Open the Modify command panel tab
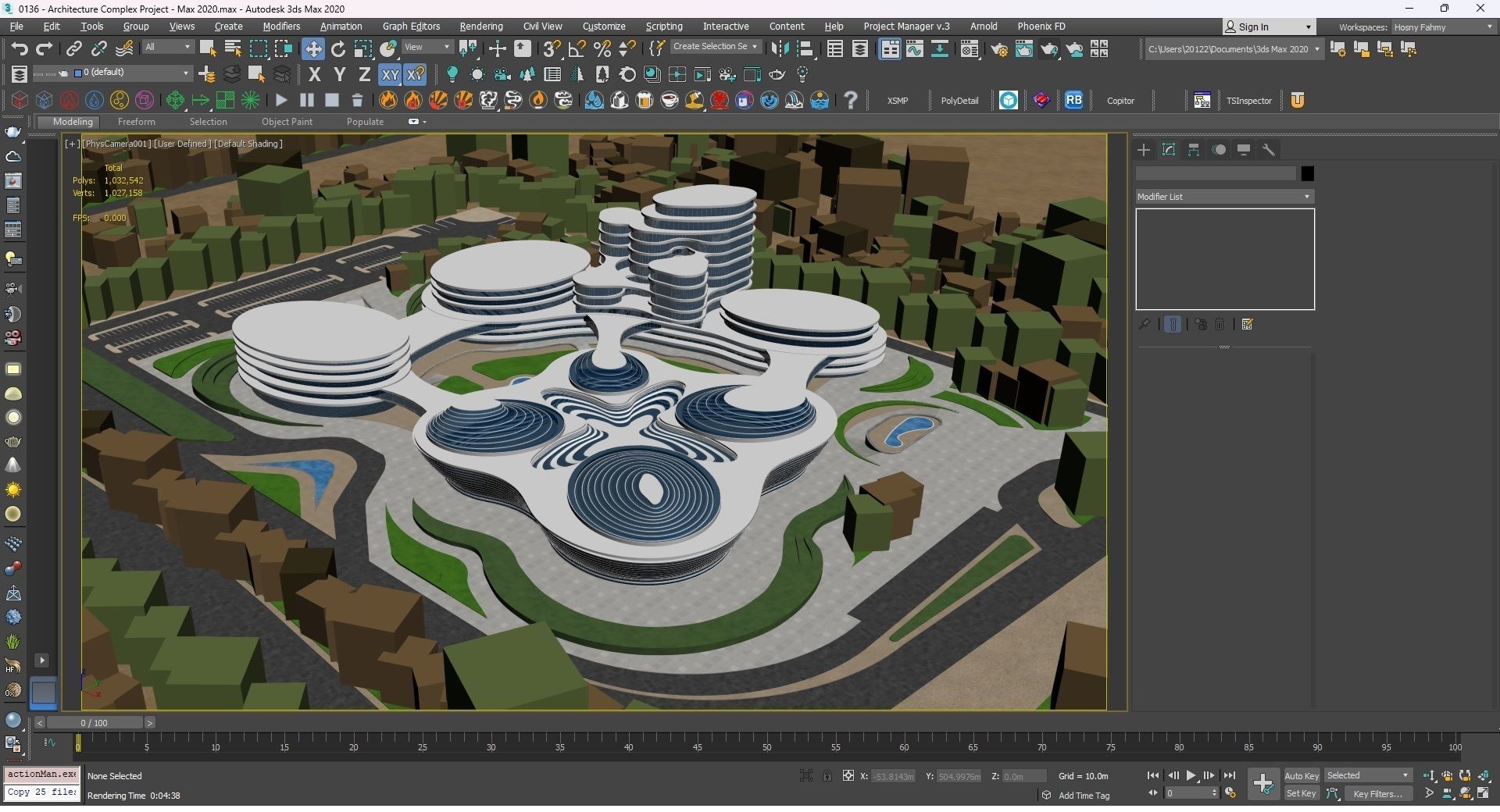Viewport: 1500px width, 812px height. [1169, 150]
